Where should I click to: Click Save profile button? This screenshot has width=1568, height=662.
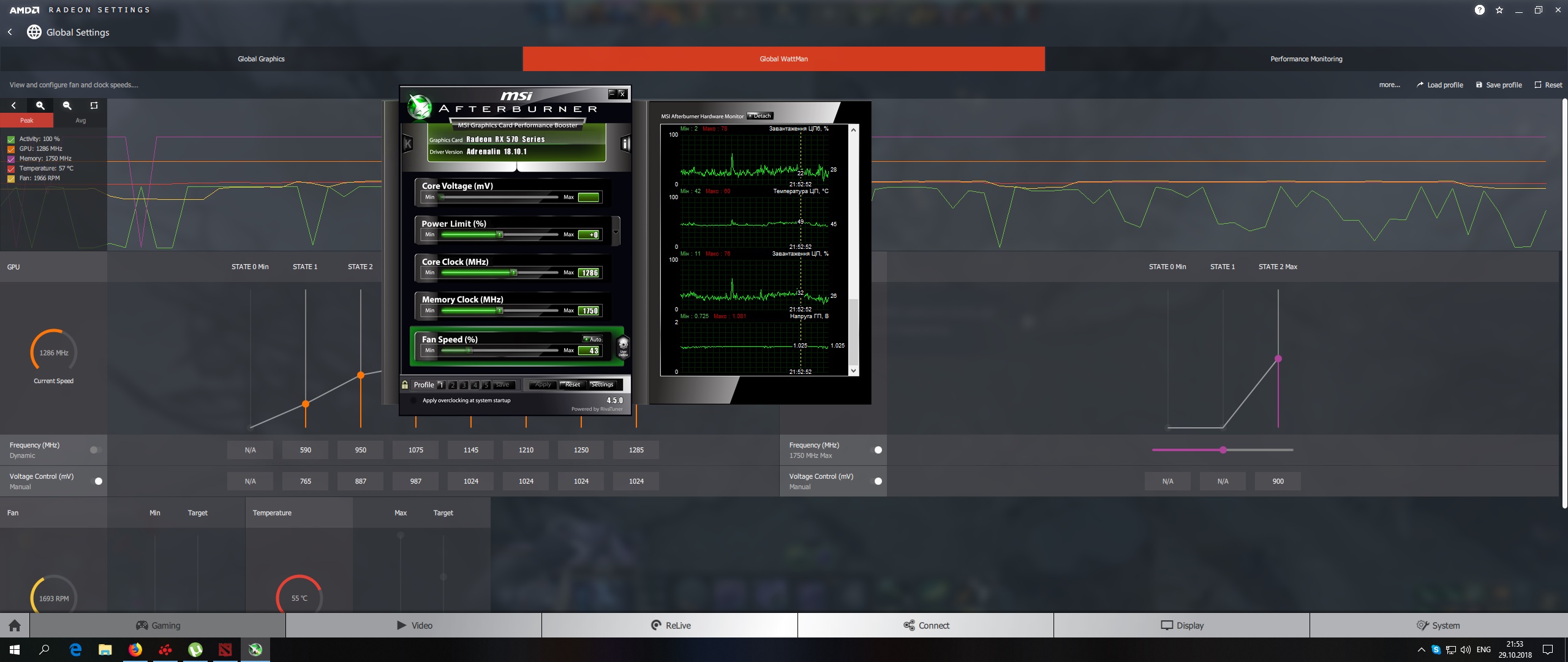1499,85
